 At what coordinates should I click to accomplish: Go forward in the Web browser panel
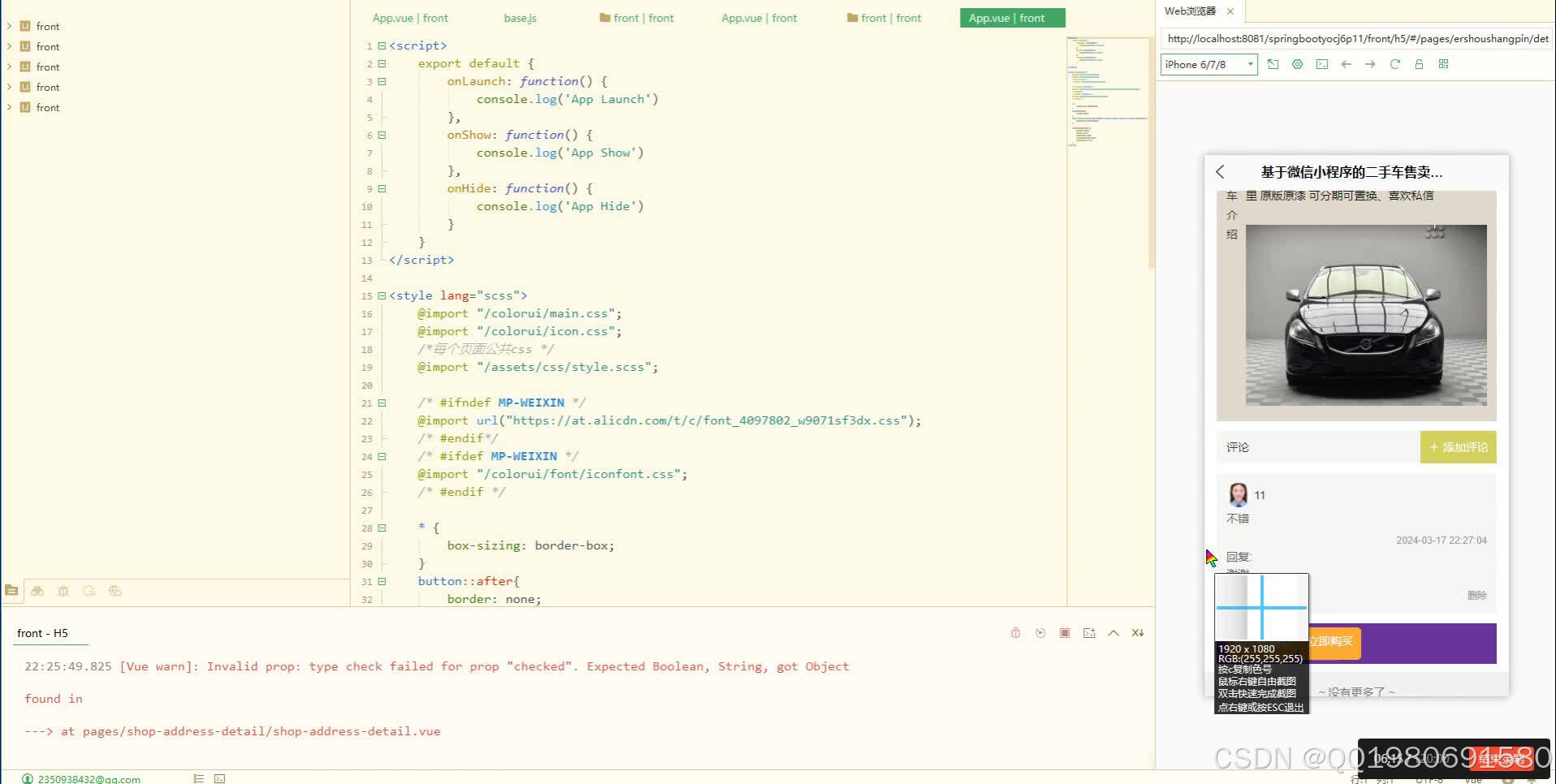tap(1371, 64)
